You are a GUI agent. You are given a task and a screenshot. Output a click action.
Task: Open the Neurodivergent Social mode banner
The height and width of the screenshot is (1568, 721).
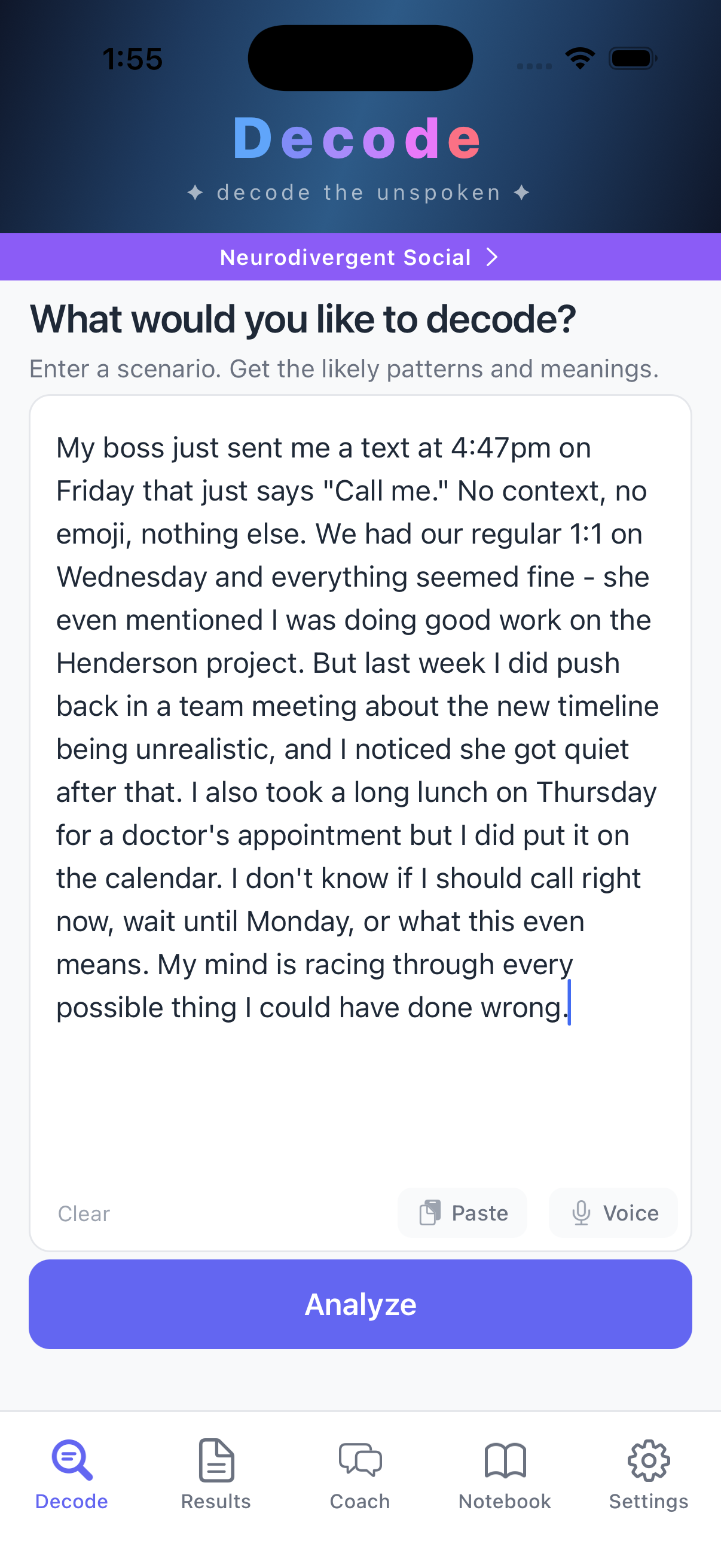tap(346, 257)
